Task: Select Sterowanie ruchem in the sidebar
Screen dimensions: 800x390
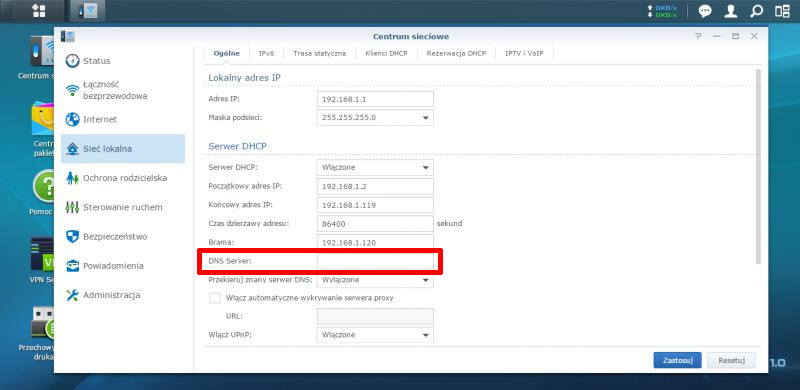Action: pyautogui.click(x=122, y=207)
